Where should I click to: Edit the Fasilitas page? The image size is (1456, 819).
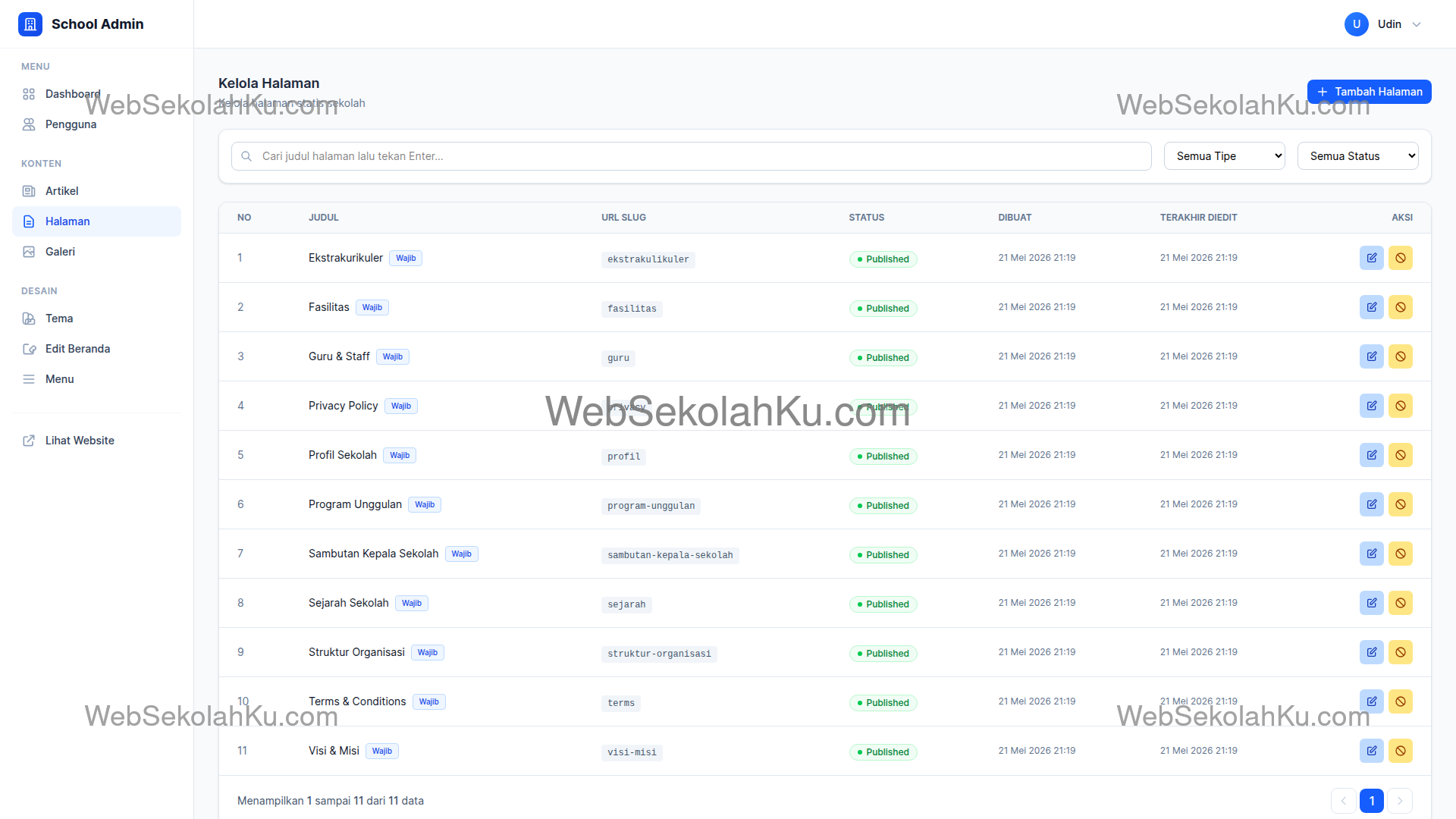pos(1372,307)
